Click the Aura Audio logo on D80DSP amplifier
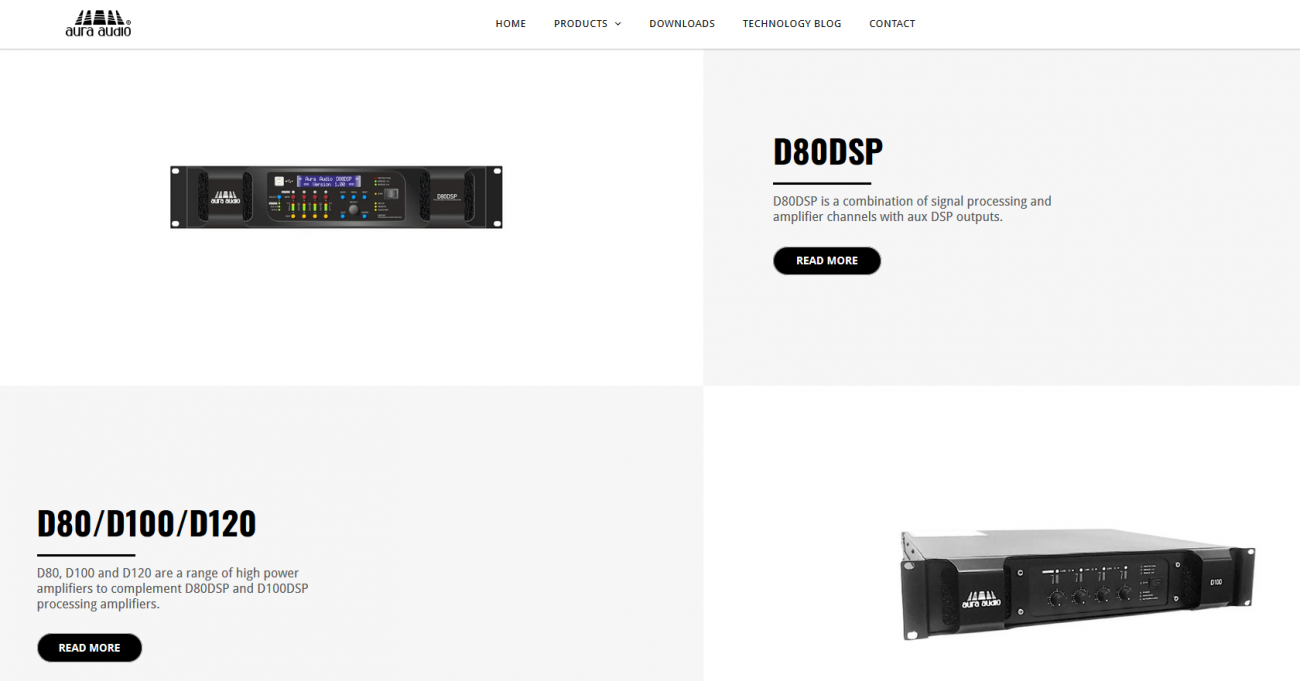1300x681 pixels. click(224, 198)
